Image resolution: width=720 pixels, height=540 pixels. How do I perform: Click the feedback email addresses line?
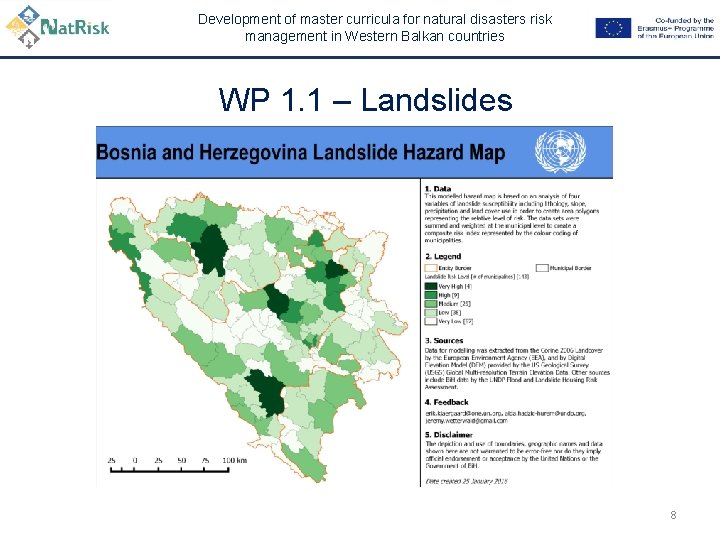[x=506, y=417]
